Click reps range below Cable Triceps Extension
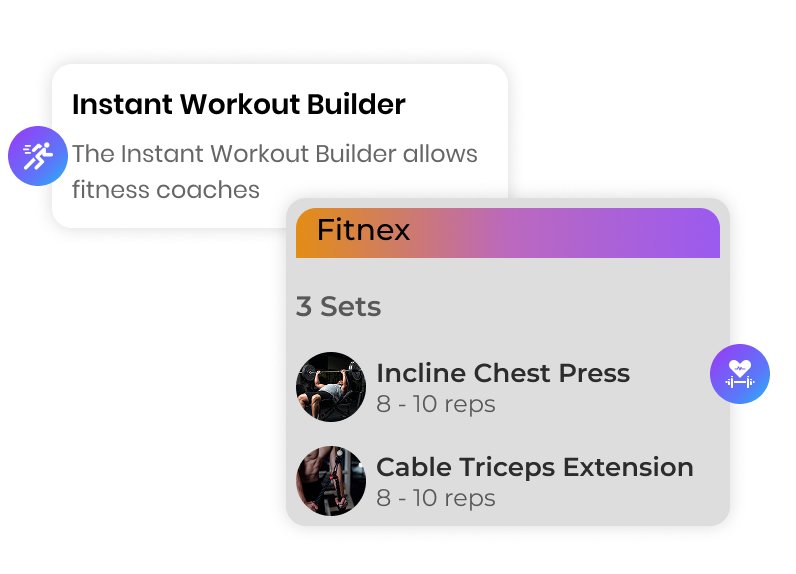 (x=435, y=498)
